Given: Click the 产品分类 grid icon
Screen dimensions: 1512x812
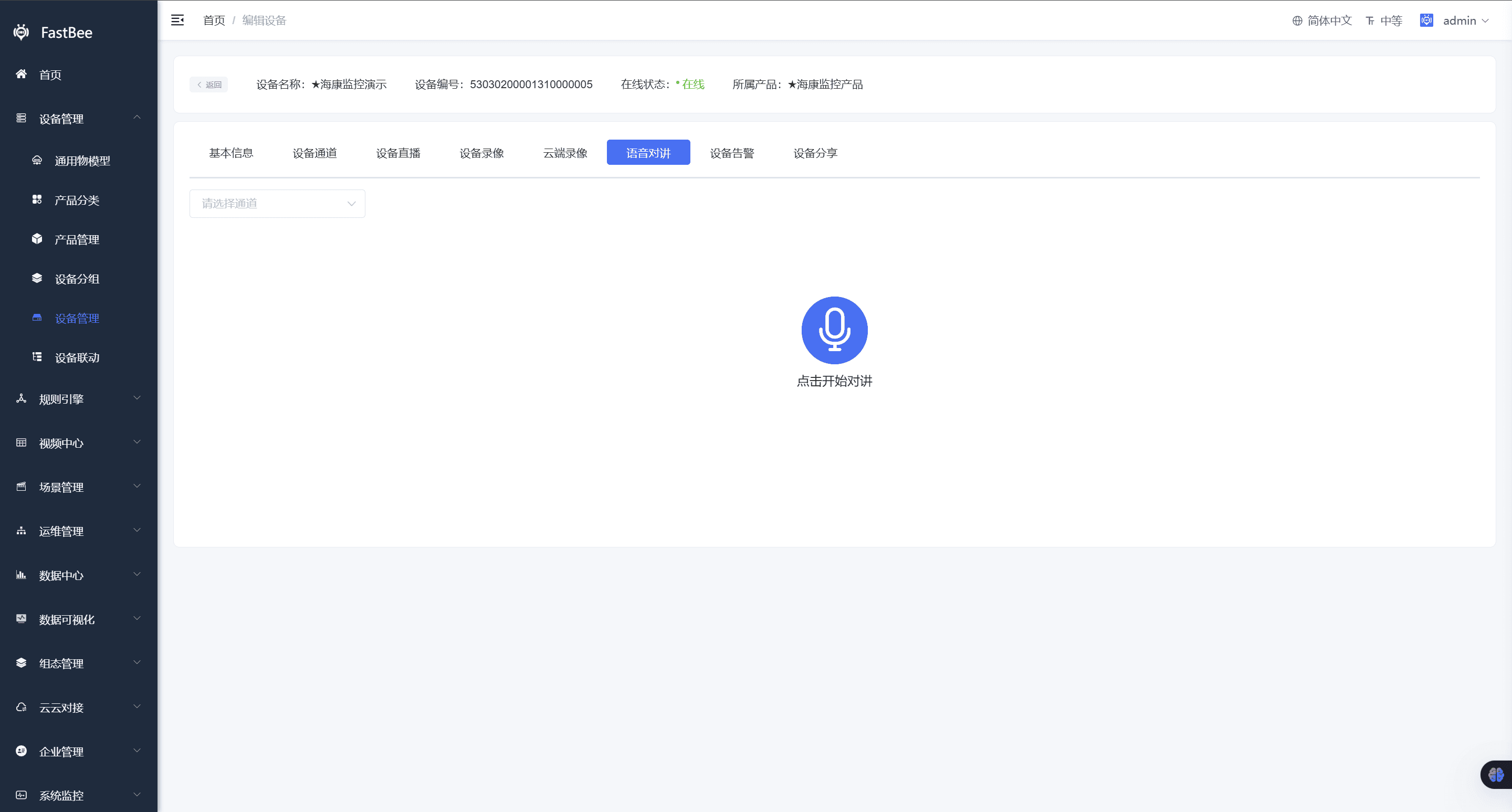Looking at the screenshot, I should (37, 199).
